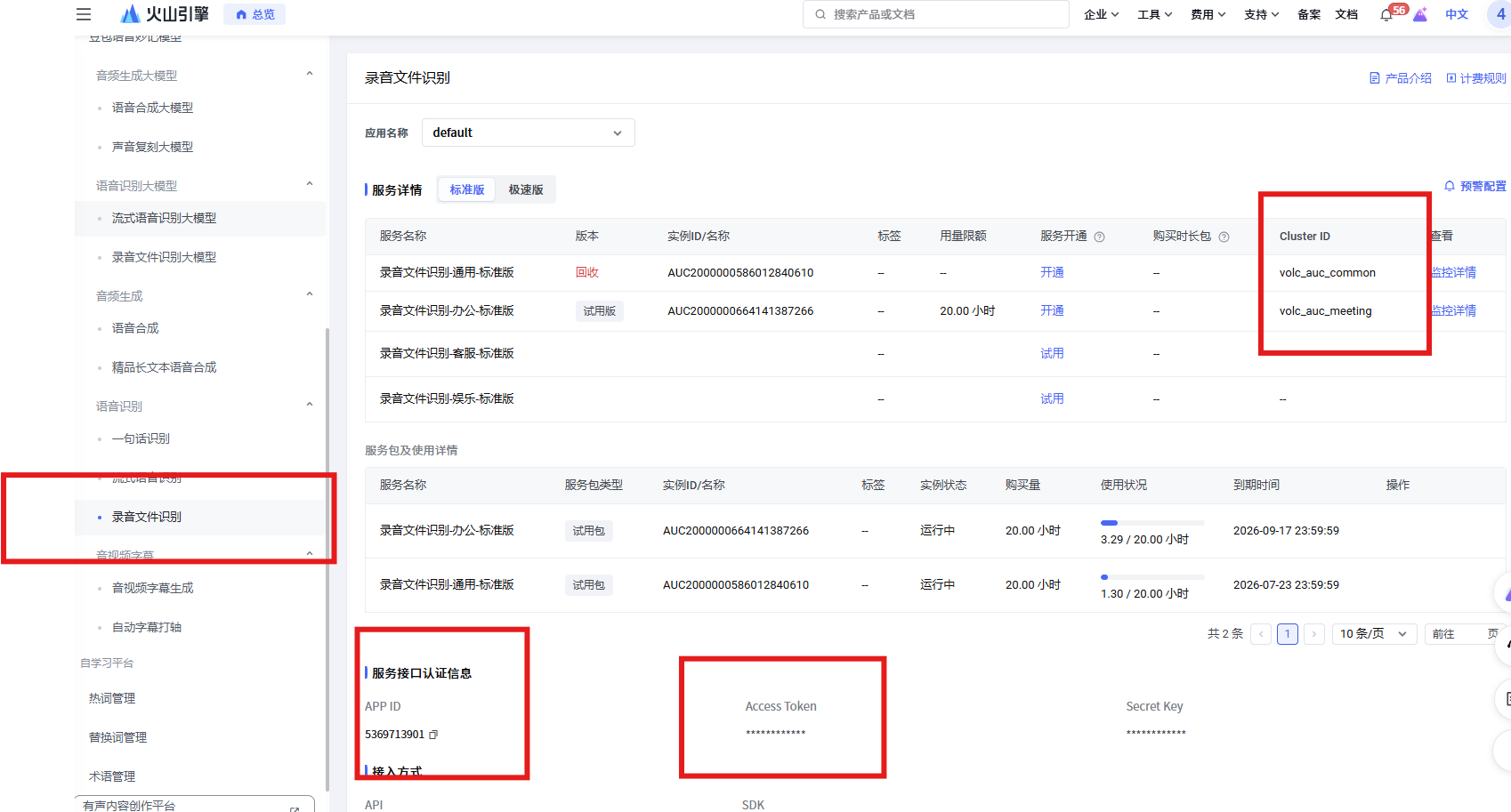Viewport: 1511px width, 812px height.
Task: Collapse the 语音识别大模型 sidebar group
Action: 310,185
